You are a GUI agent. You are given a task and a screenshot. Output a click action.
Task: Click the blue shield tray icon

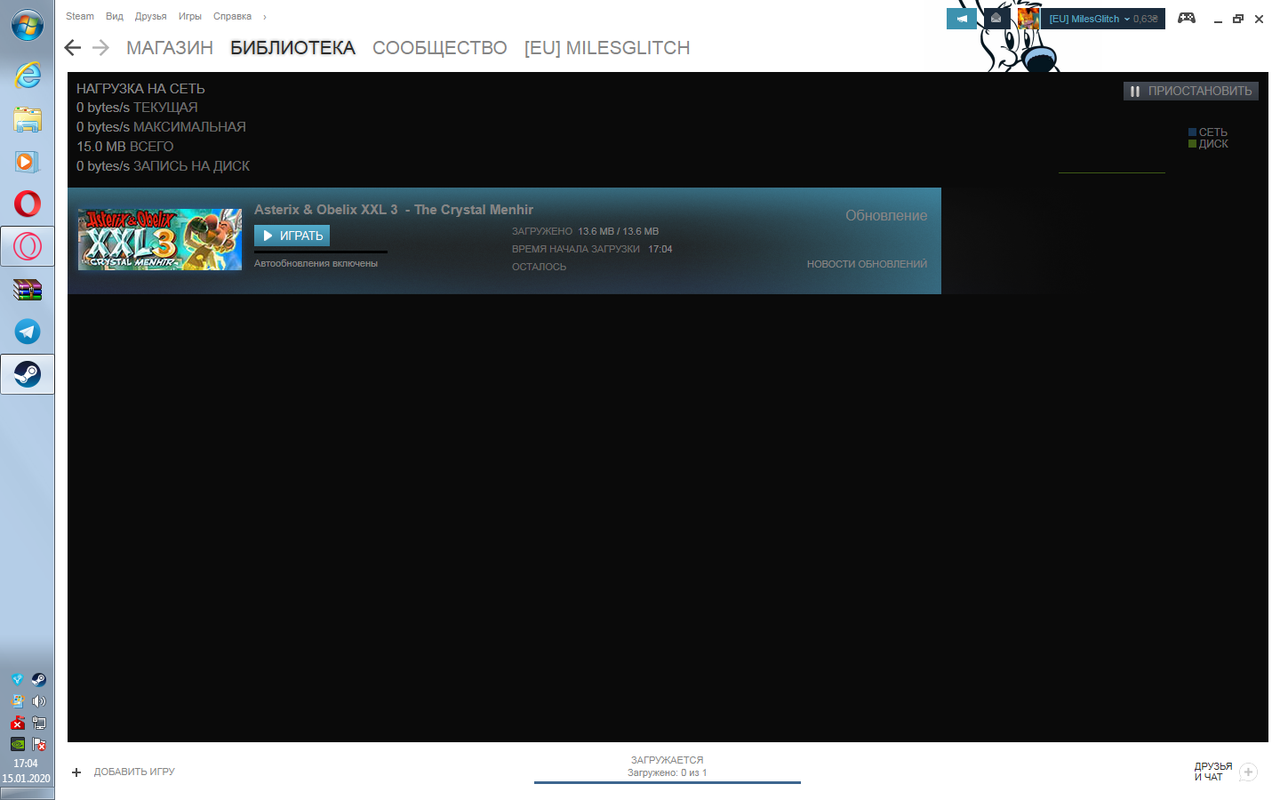[18, 679]
